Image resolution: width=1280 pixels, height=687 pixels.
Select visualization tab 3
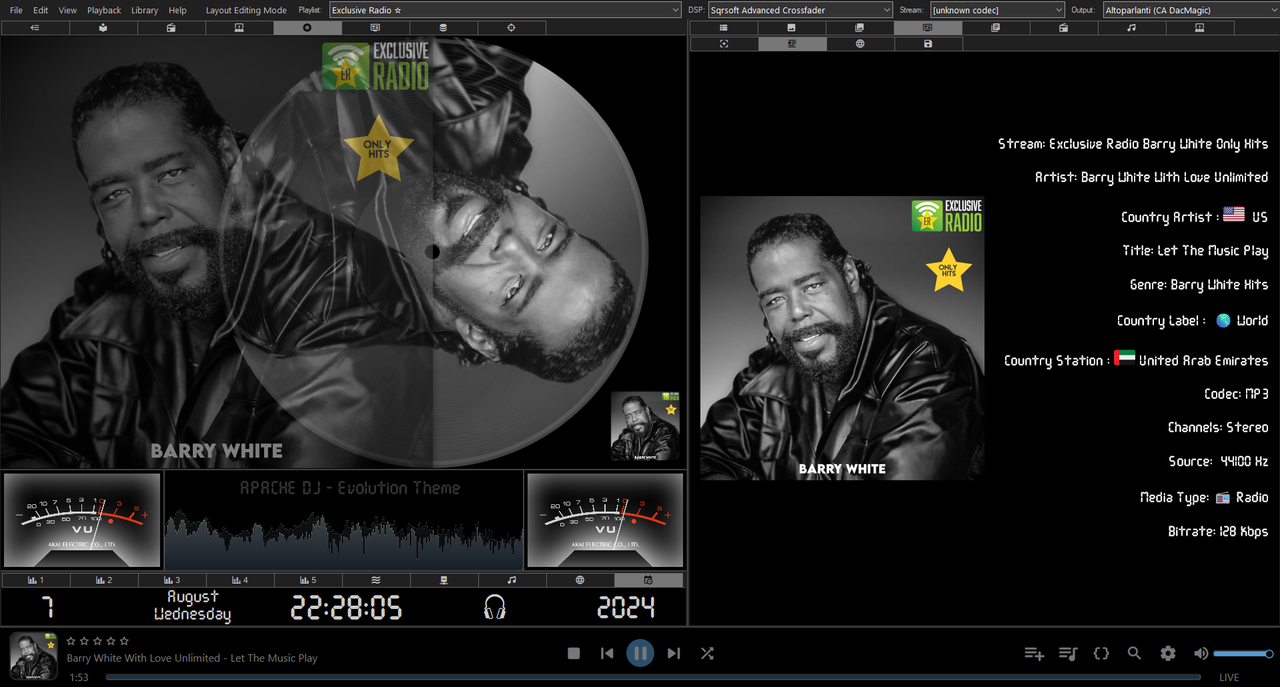coord(171,580)
